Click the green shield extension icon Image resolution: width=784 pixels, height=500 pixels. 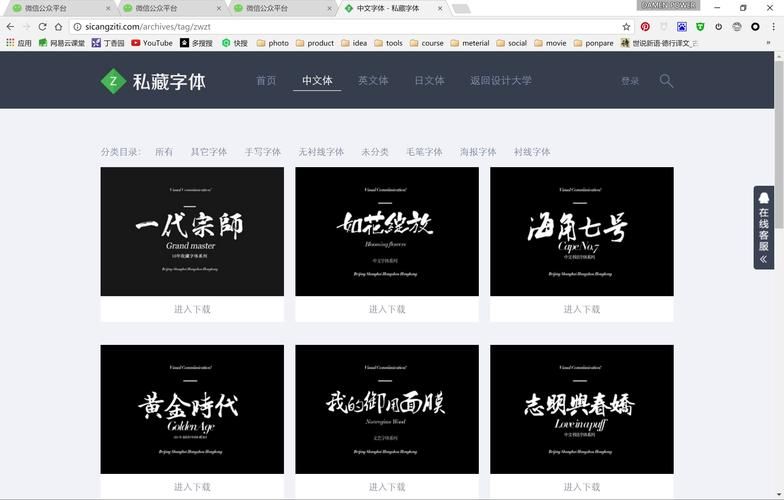(700, 26)
